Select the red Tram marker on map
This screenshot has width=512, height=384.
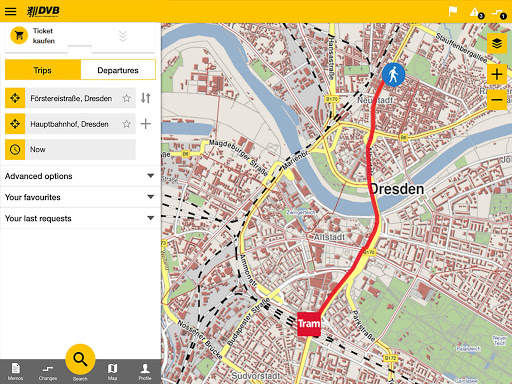point(309,324)
